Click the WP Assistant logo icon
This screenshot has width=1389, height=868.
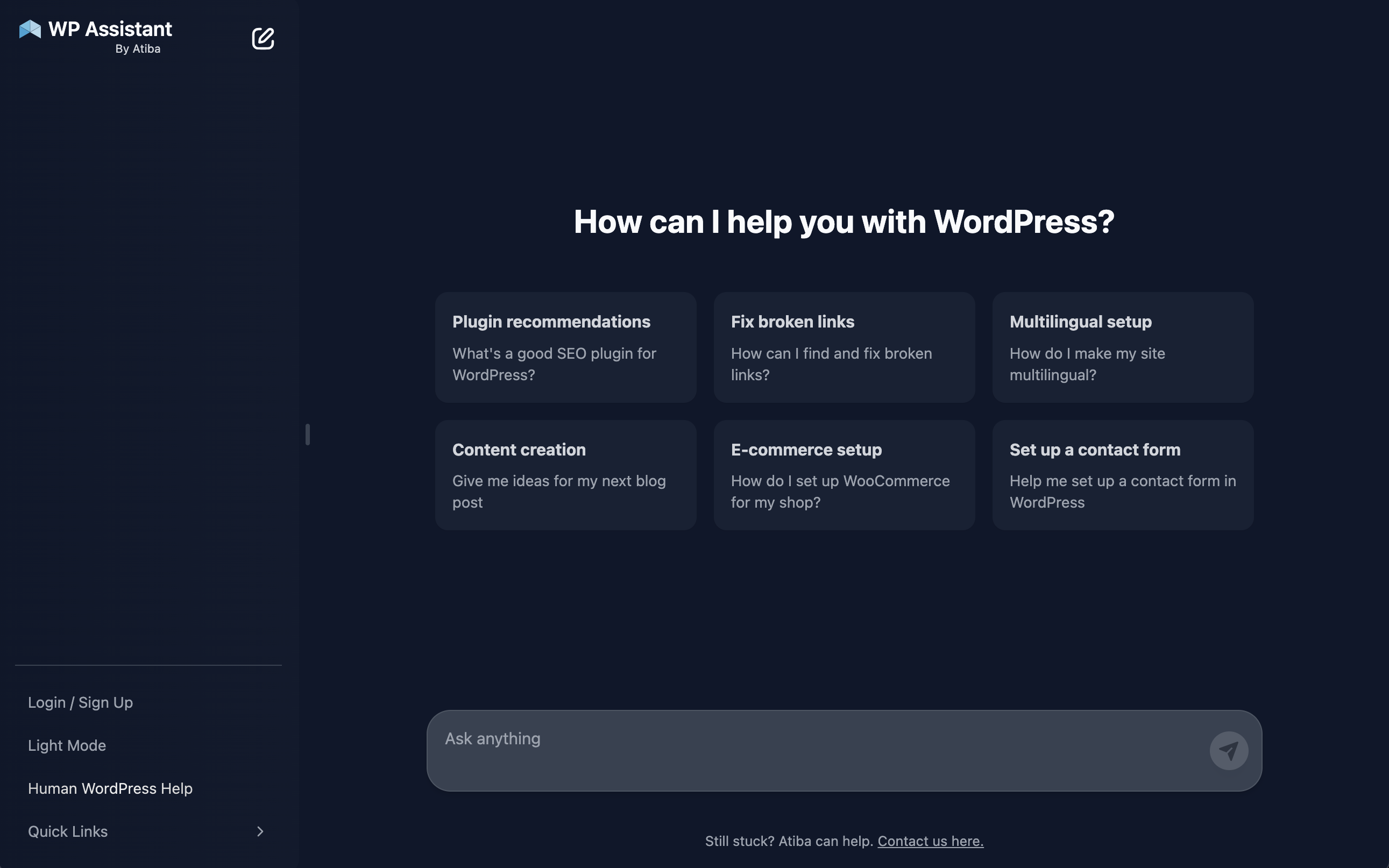tap(30, 29)
